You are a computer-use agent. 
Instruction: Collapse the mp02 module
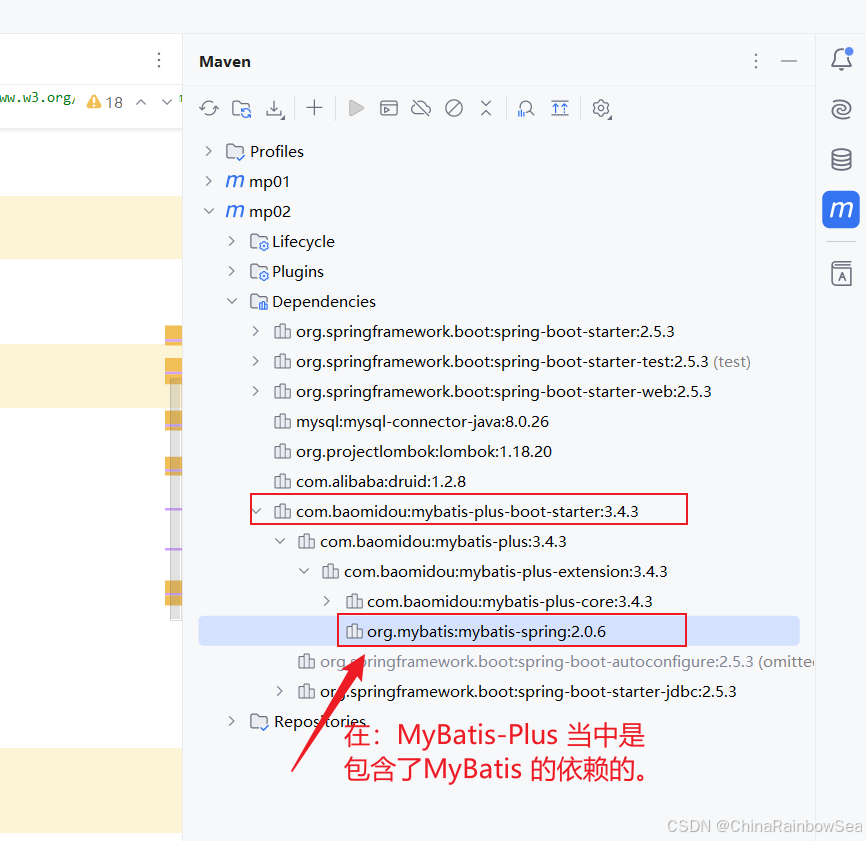209,211
